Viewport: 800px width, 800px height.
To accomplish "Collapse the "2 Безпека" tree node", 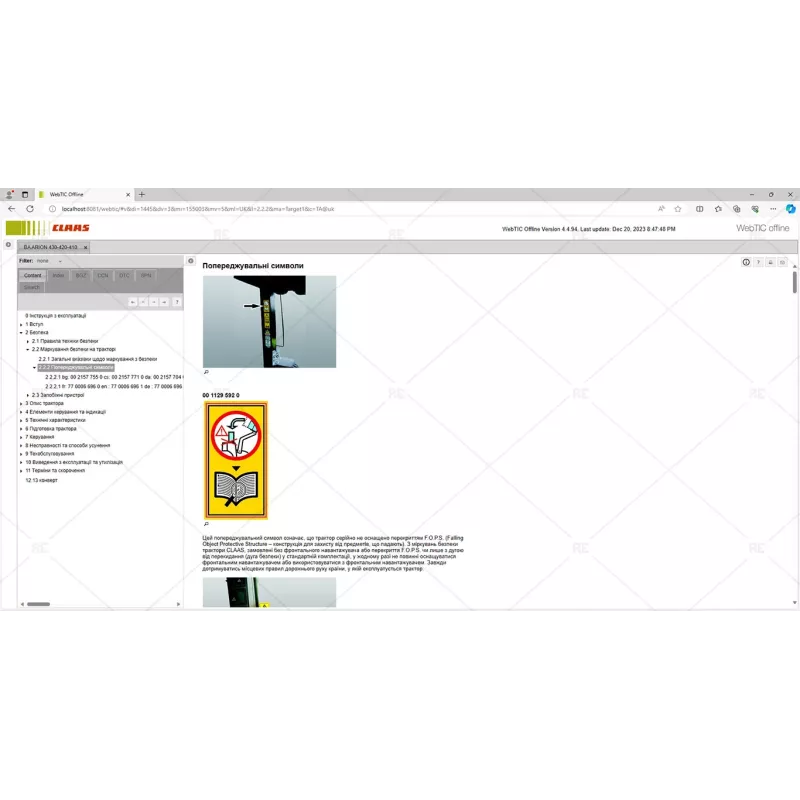I will click(22, 333).
